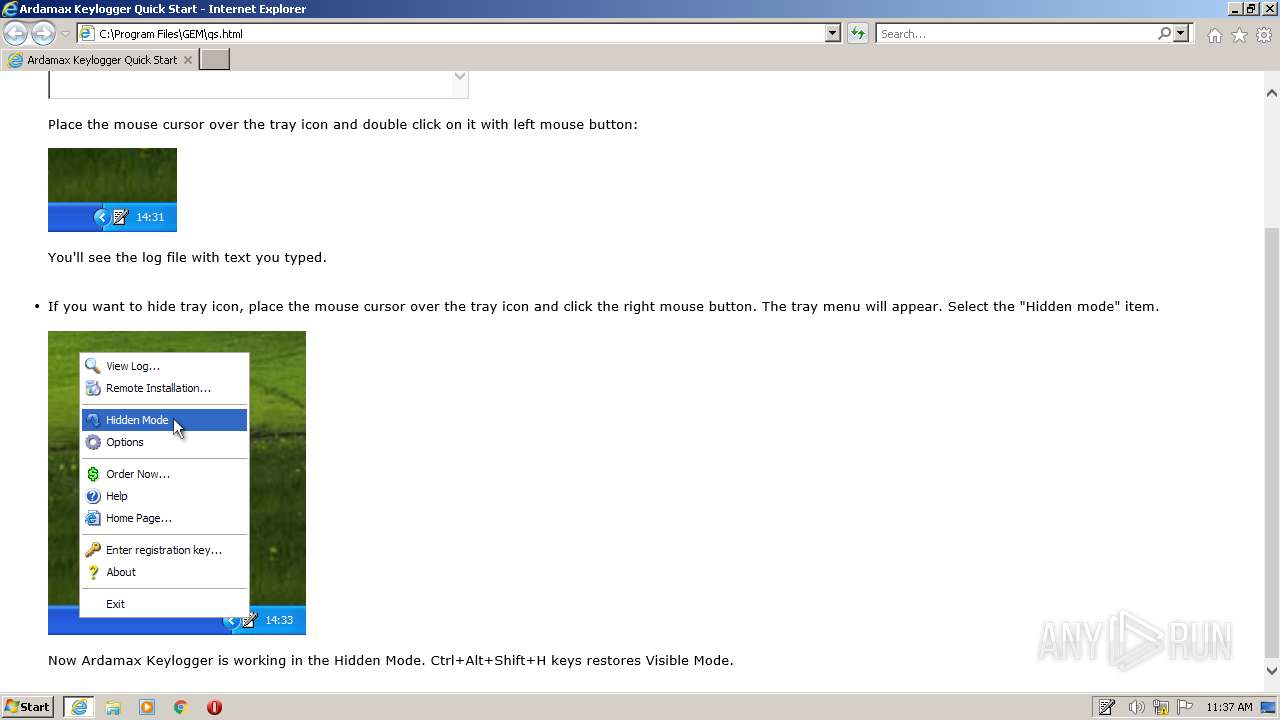Click the search magnifier icon
Viewport: 1280px width, 720px height.
1164,33
